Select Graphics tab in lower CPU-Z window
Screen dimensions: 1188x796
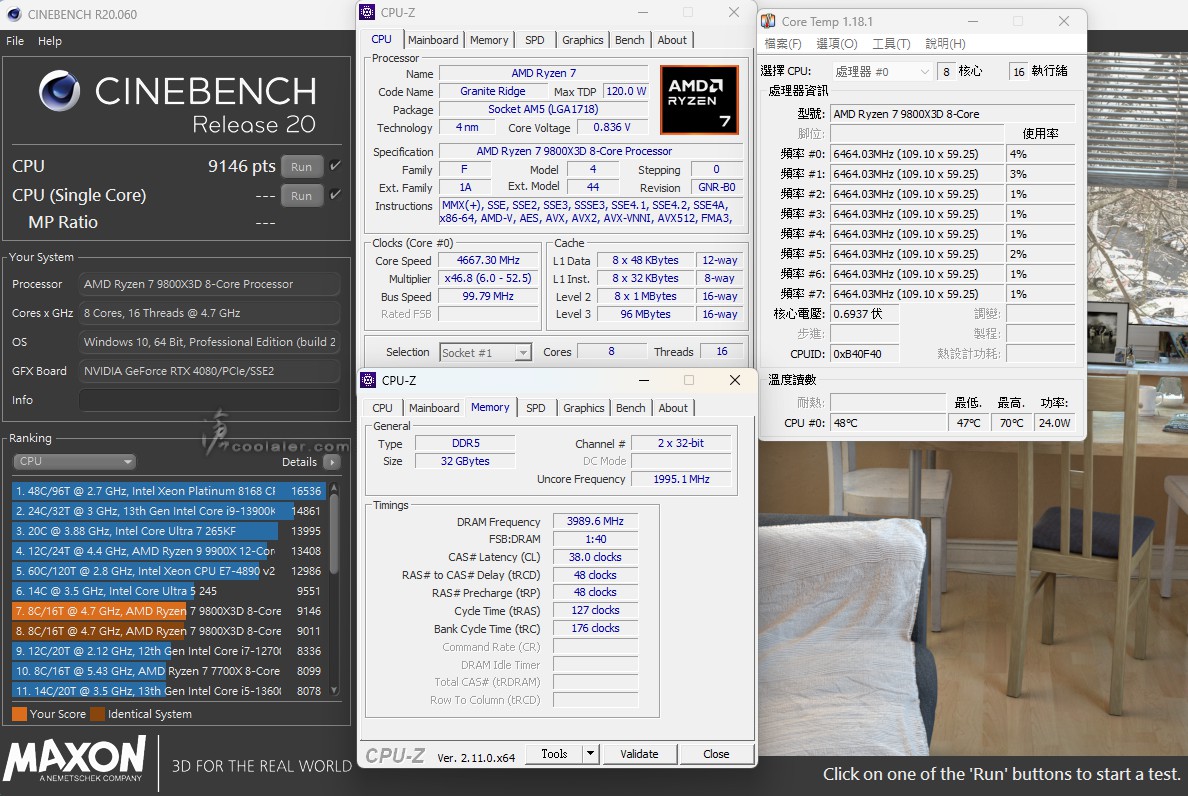tap(583, 408)
